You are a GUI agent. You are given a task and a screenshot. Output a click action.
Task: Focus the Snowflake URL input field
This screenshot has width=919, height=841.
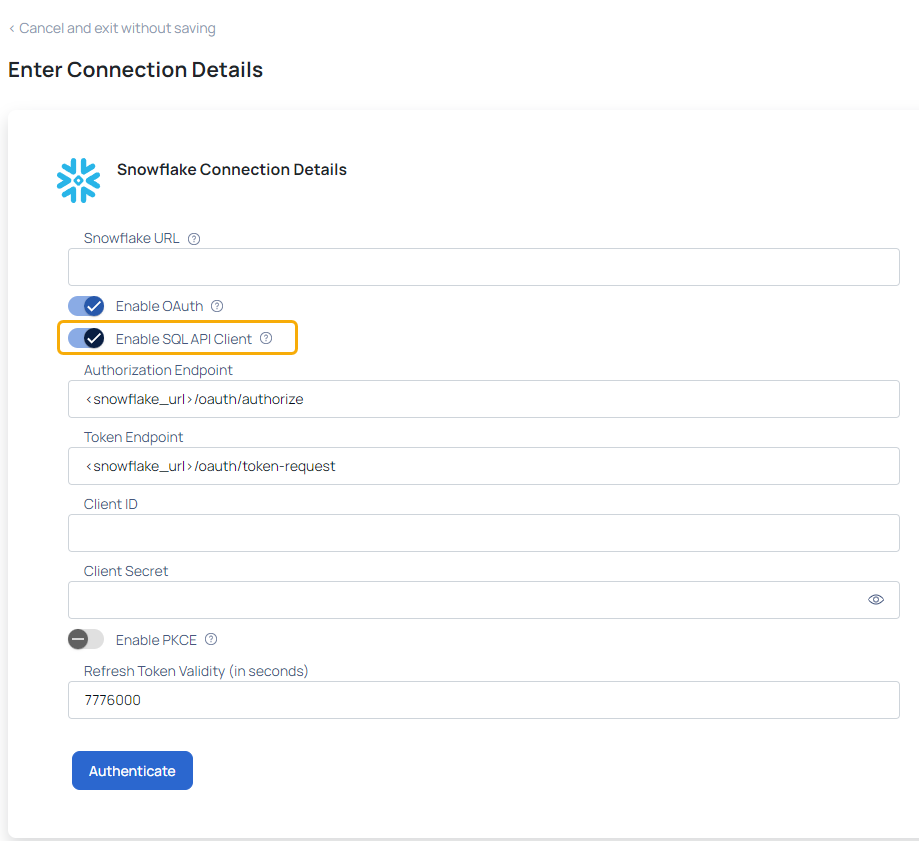point(484,267)
